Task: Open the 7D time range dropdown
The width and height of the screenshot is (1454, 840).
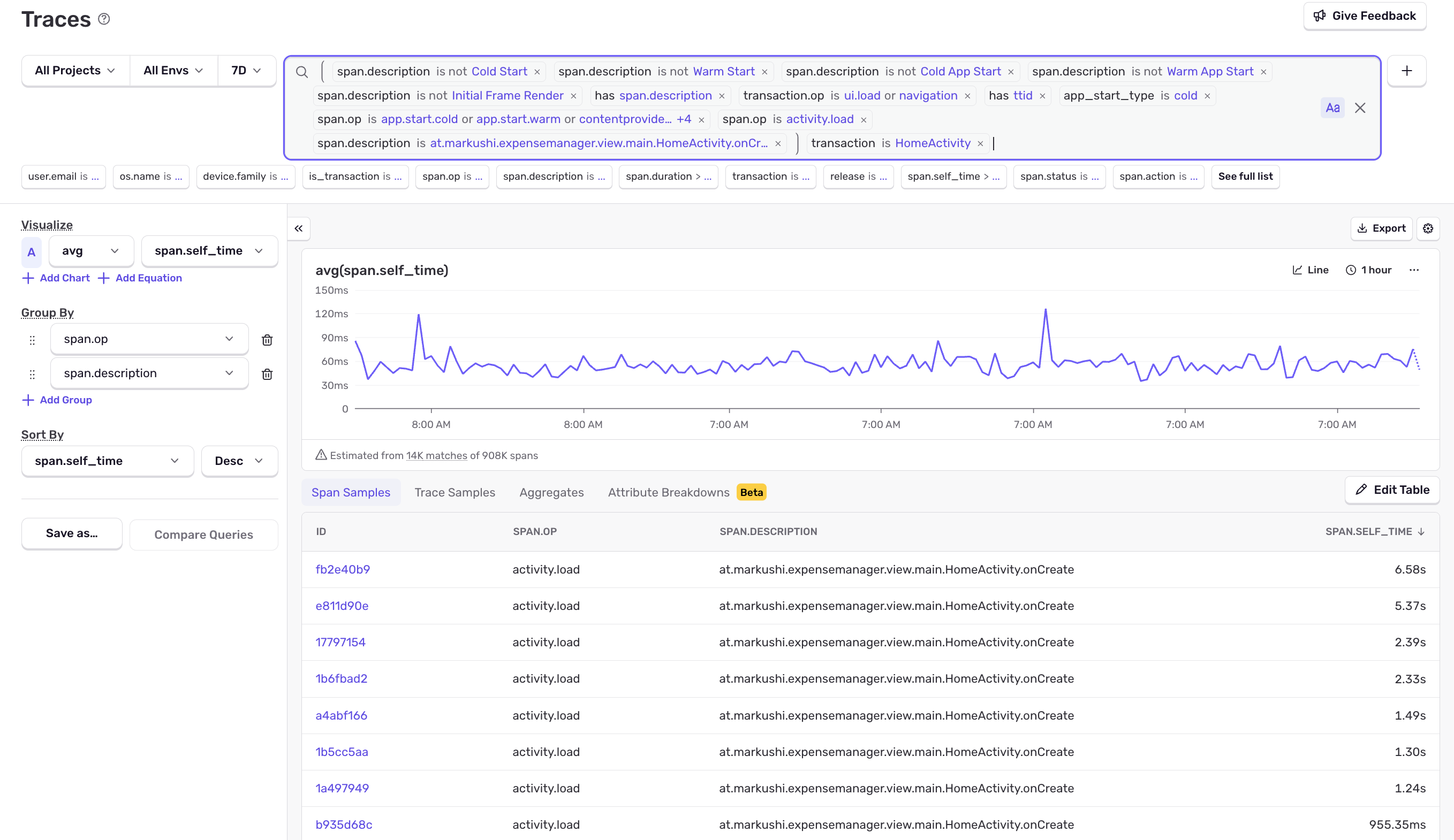Action: point(246,70)
